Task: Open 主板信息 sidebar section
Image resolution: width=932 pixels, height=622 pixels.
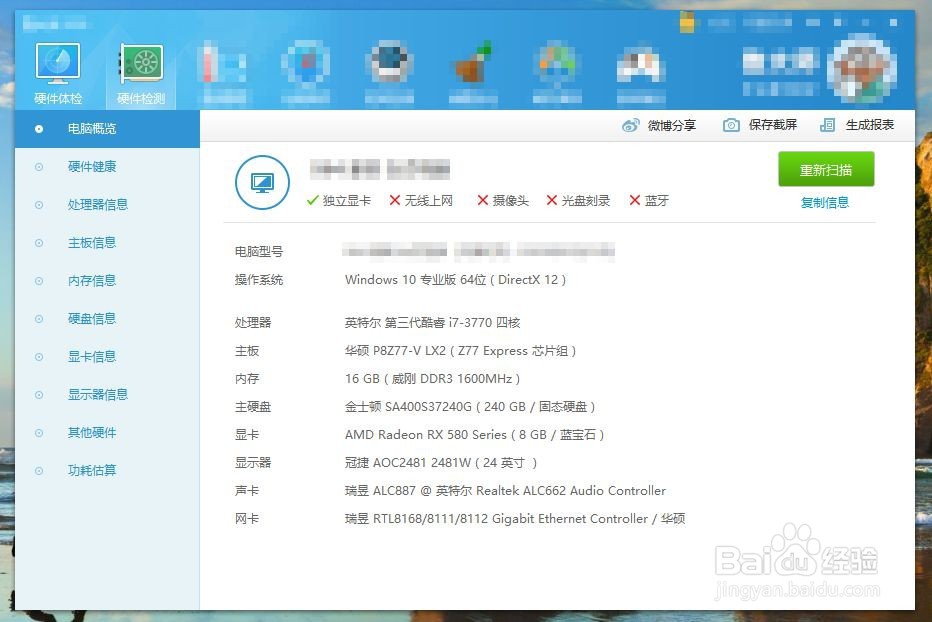Action: 107,243
